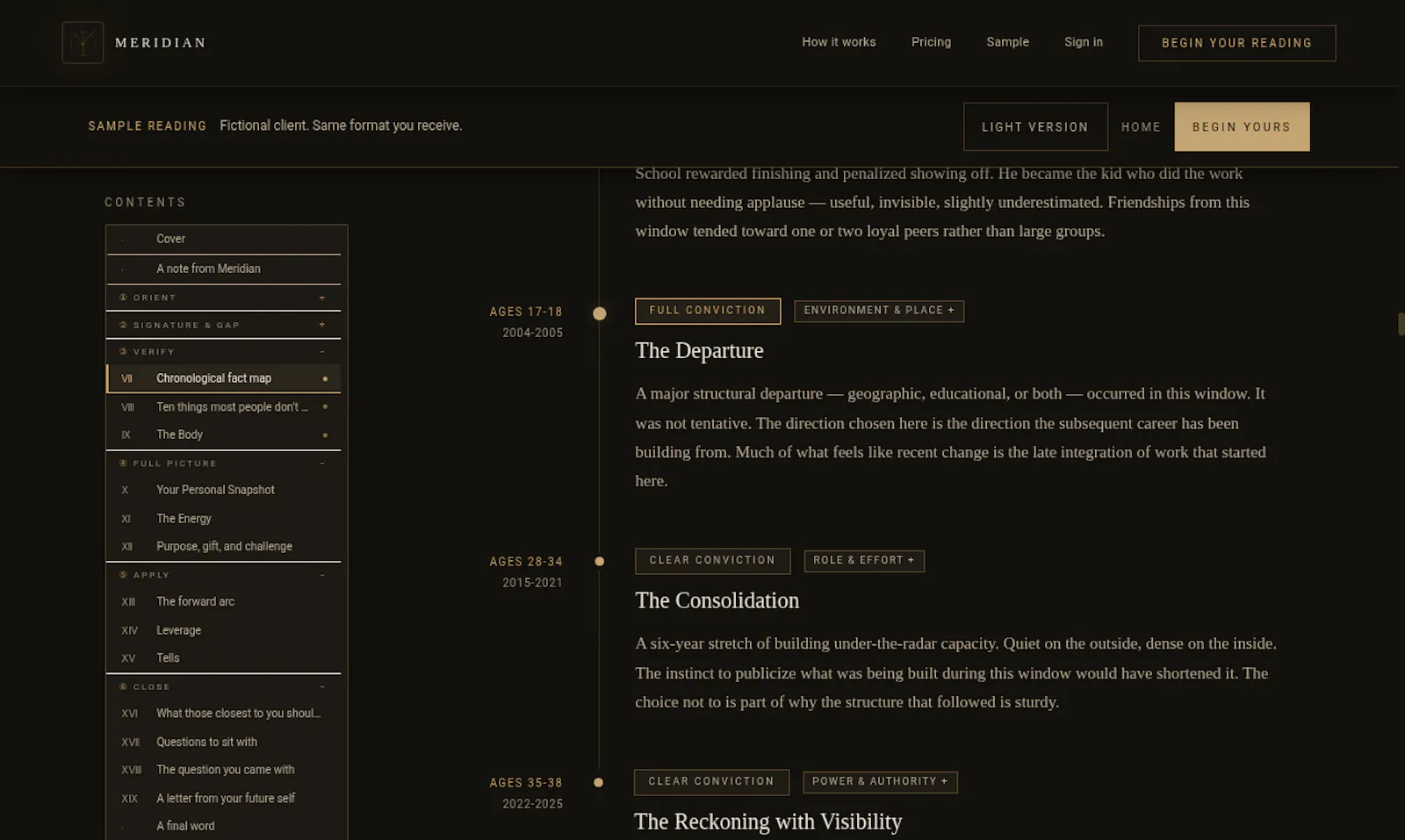
Task: Click the 2022-2025 date label
Action: click(x=532, y=804)
